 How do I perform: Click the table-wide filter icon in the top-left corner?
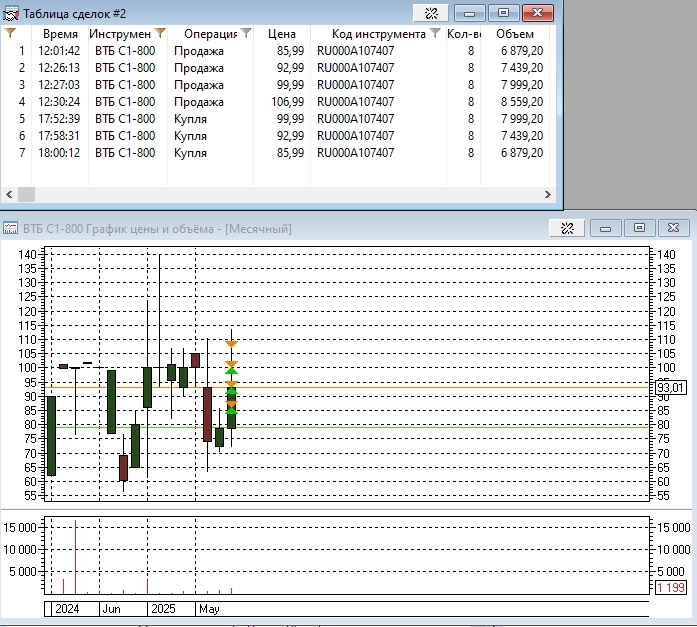click(x=11, y=33)
